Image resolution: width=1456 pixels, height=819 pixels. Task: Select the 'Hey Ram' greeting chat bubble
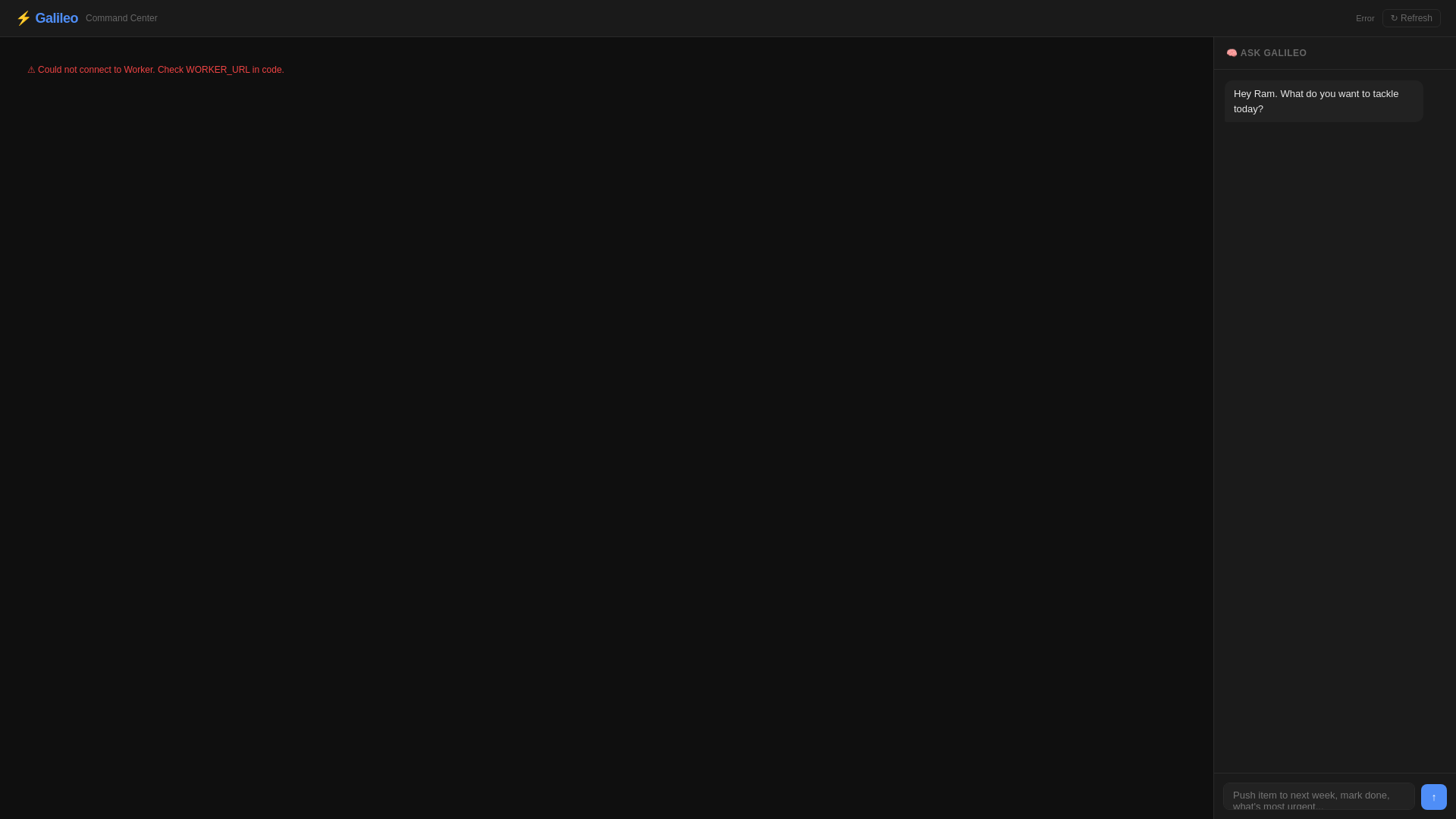point(1323,101)
